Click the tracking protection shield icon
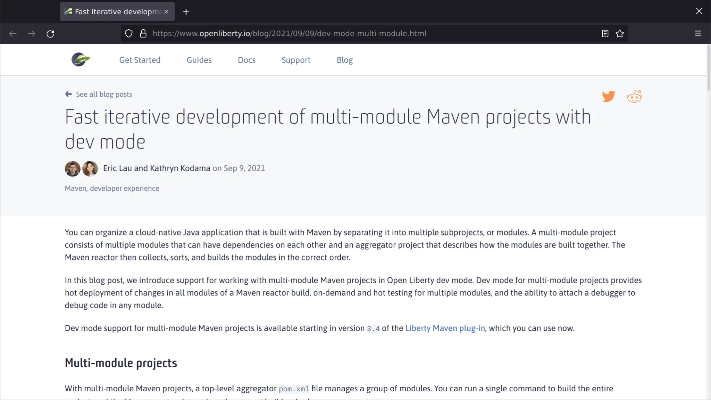This screenshot has width=711, height=400. (128, 33)
